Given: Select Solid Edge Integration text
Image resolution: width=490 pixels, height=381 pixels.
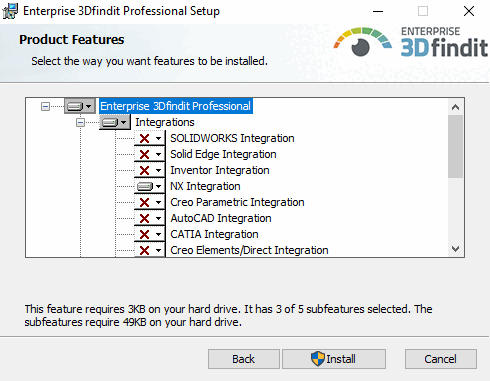Looking at the screenshot, I should pos(223,154).
